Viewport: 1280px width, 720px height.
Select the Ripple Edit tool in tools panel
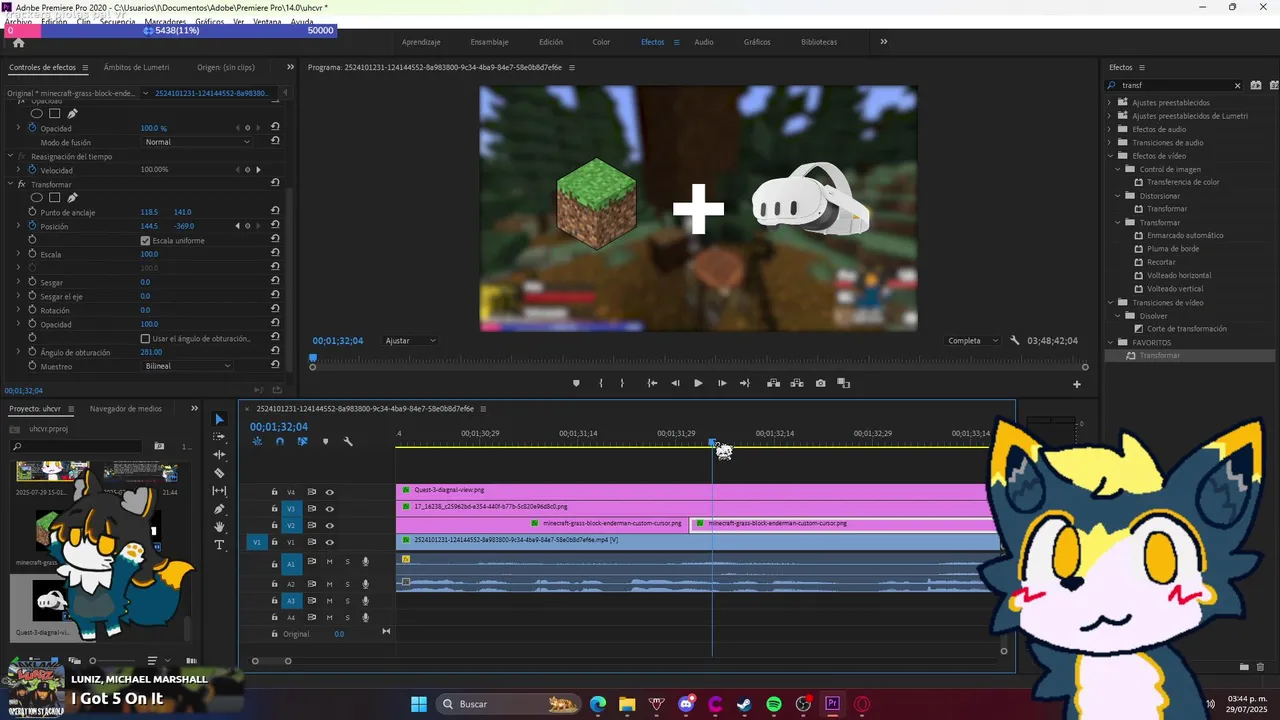pos(220,455)
